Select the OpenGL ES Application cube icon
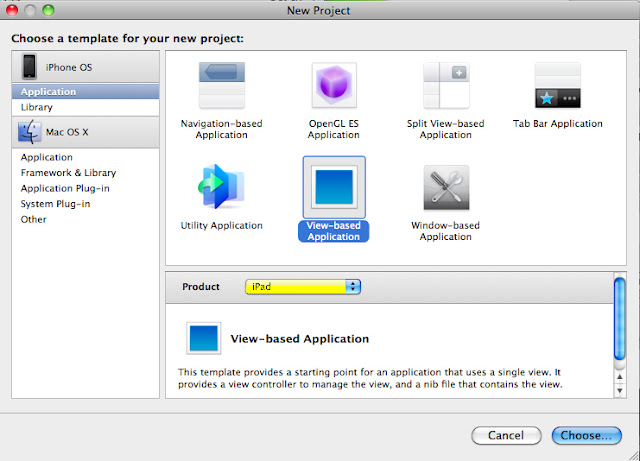The width and height of the screenshot is (640, 461). point(334,85)
